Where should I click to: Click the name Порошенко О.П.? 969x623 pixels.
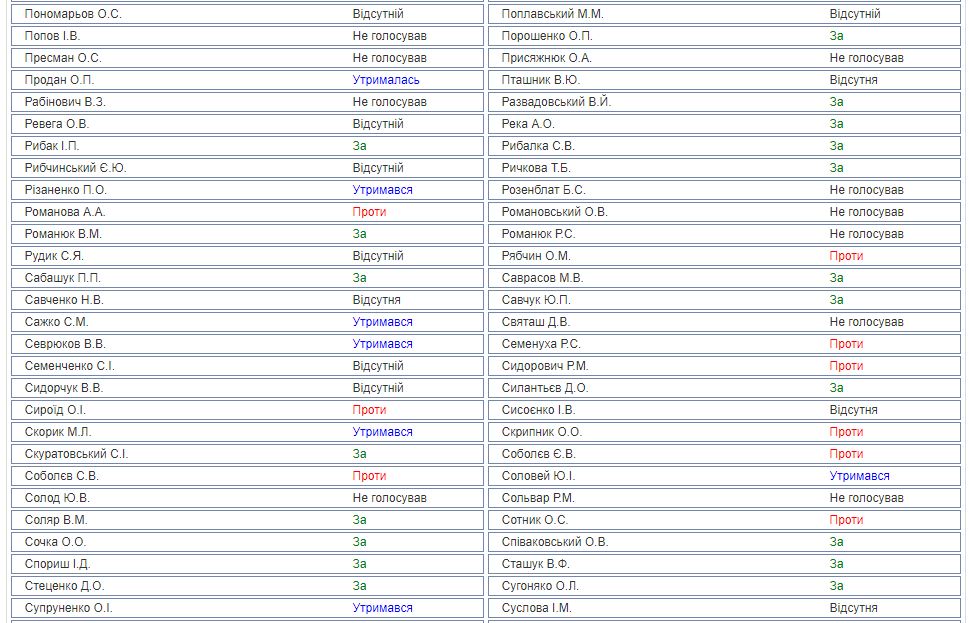[546, 36]
